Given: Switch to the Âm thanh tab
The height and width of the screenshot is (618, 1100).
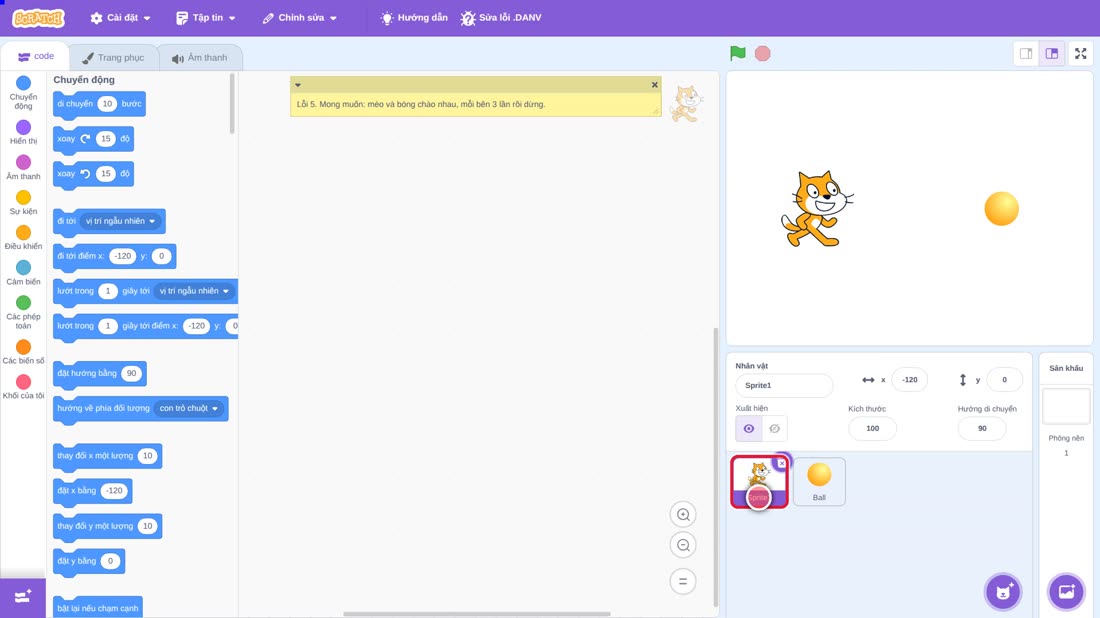Looking at the screenshot, I should coord(200,58).
